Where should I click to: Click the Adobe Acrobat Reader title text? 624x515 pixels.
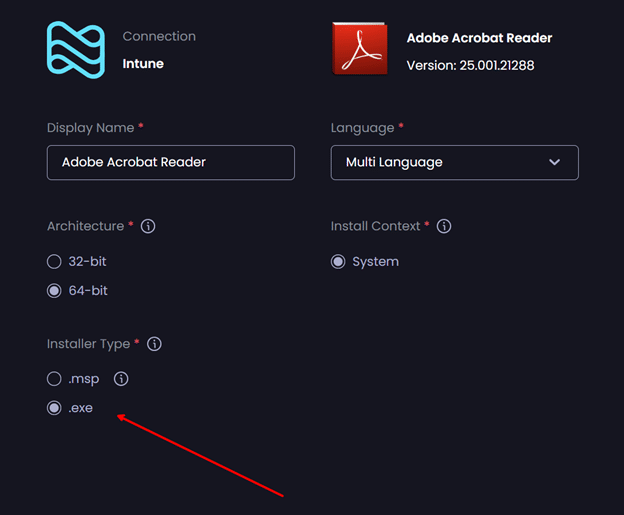point(479,38)
